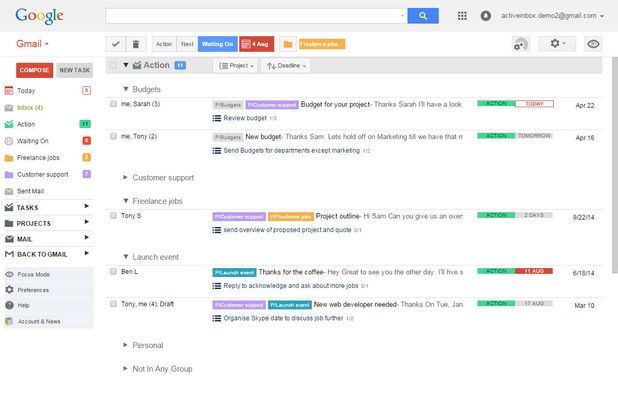The height and width of the screenshot is (394, 618).
Task: Expand the PROJECTS sidebar section
Action: [86, 222]
